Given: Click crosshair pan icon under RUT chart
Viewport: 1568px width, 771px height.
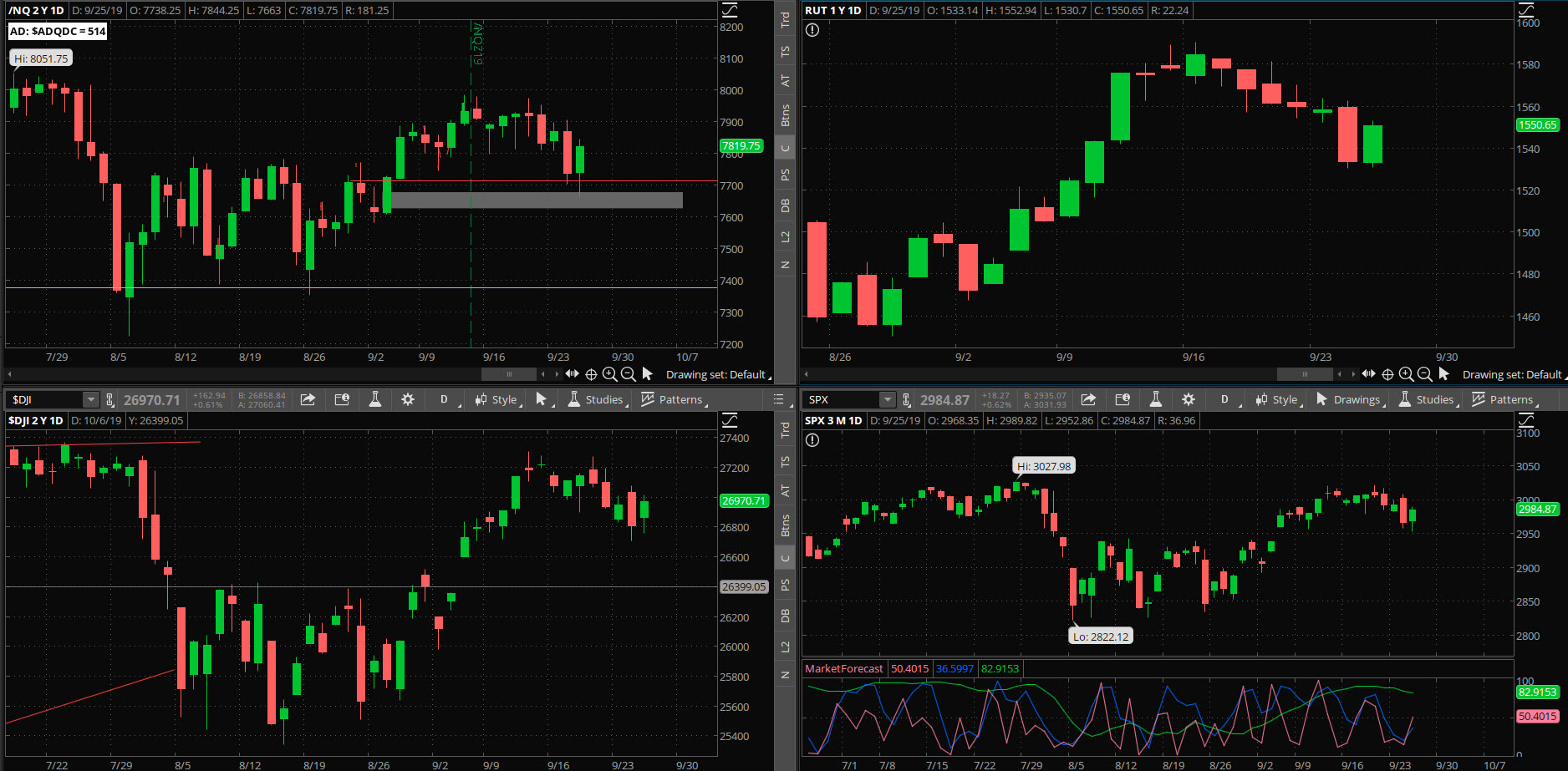Looking at the screenshot, I should pyautogui.click(x=1387, y=374).
